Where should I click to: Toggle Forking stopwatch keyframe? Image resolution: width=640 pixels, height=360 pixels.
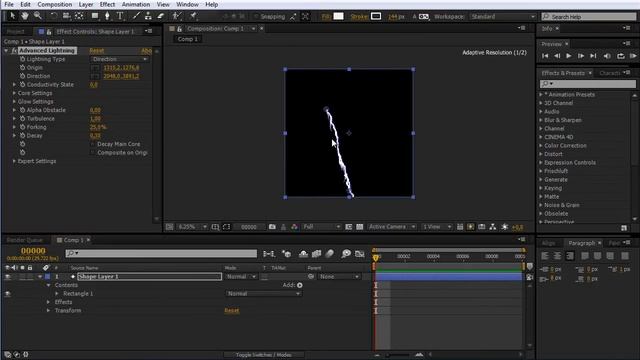point(22,127)
